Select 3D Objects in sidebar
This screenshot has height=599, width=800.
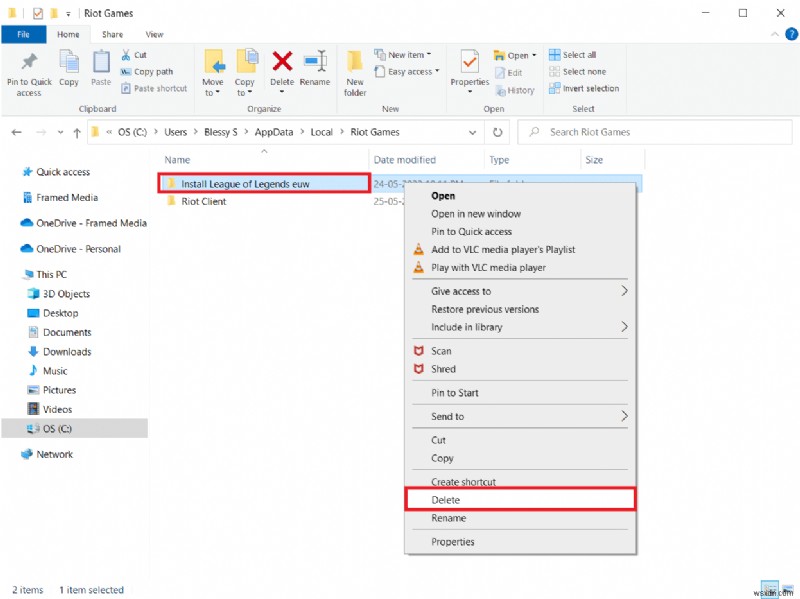coord(66,294)
